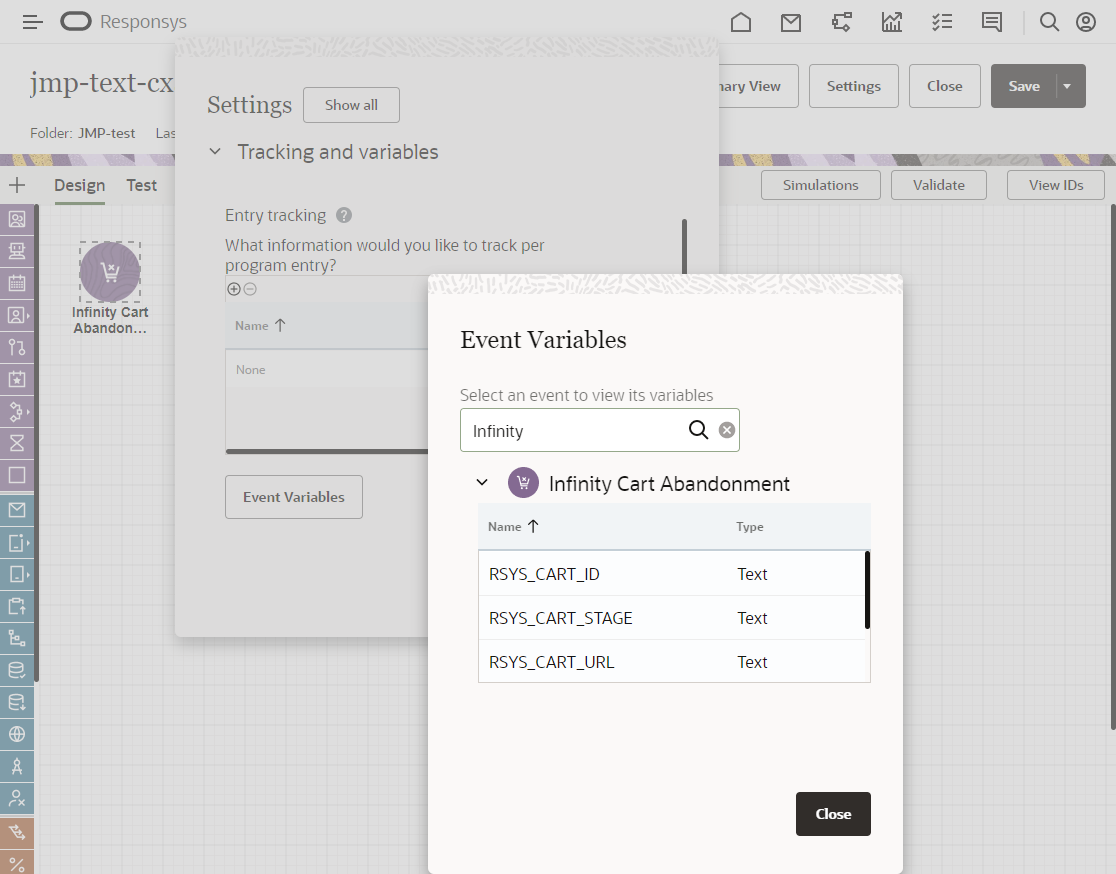Screen dimensions: 1116x874
Task: Click the Settings panel vertical scrollbar
Action: pyautogui.click(x=684, y=246)
